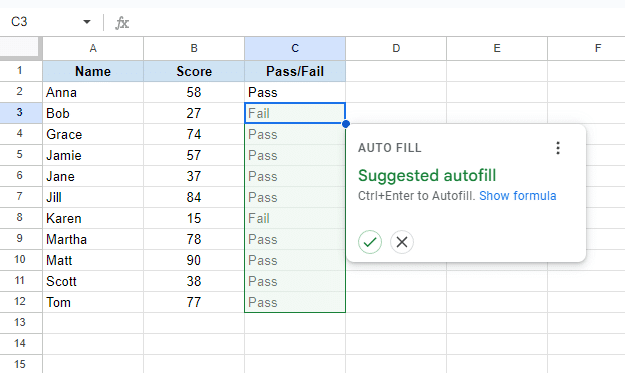Select empty cell D2
625x373 pixels.
(396, 92)
